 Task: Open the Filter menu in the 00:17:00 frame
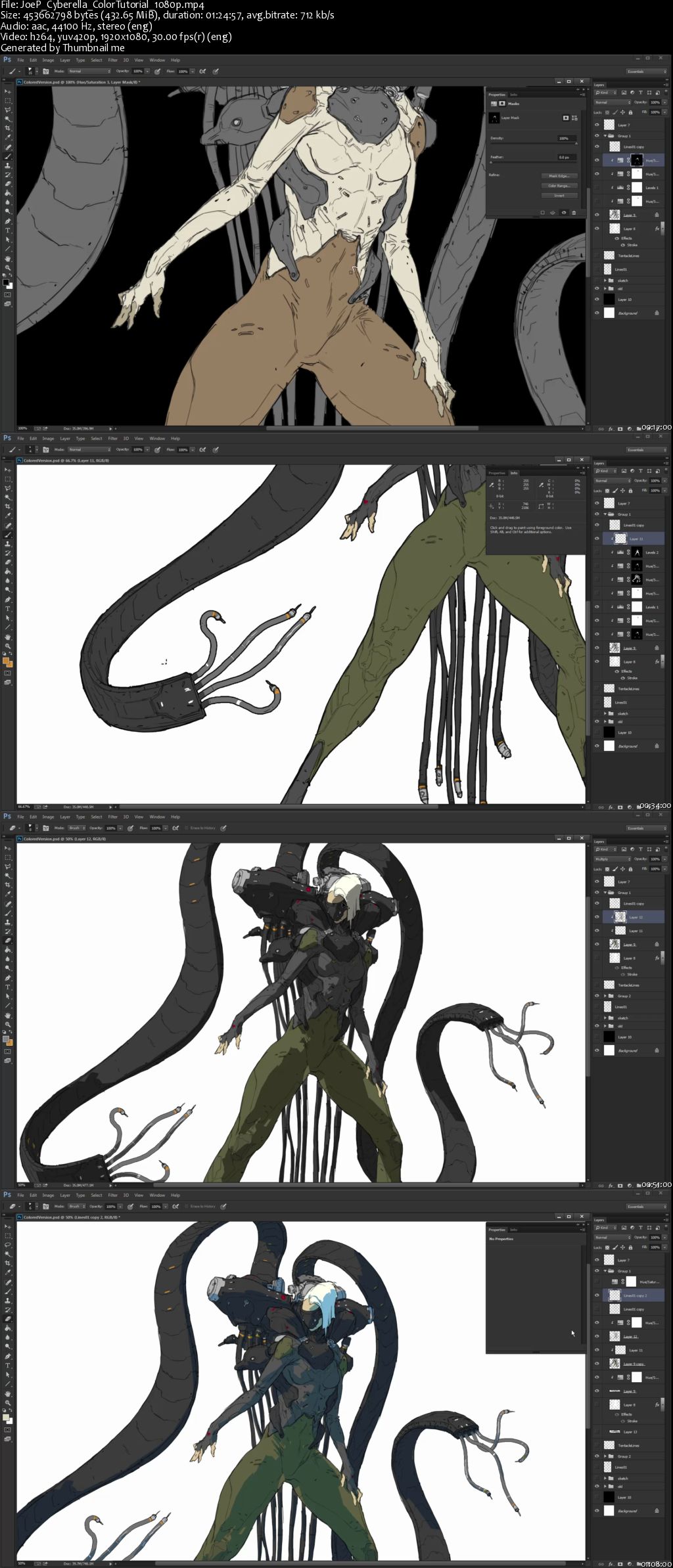click(x=112, y=60)
